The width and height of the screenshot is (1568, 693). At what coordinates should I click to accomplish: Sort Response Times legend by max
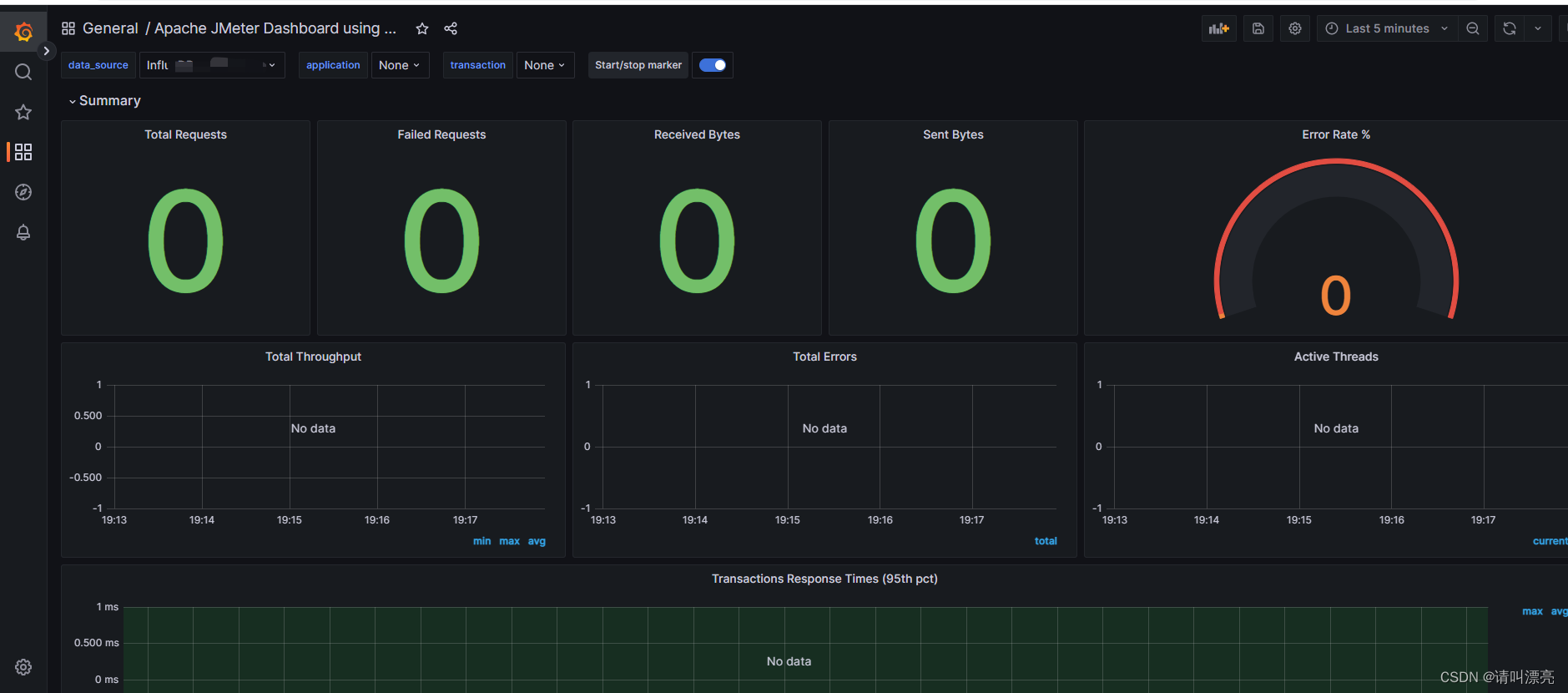coord(1532,611)
